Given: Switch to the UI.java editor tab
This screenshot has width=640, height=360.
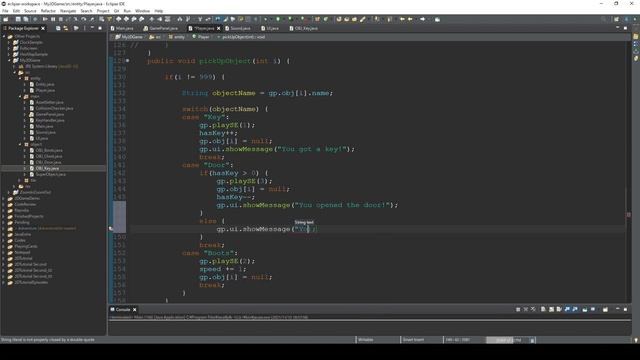Looking at the screenshot, I should tap(270, 28).
